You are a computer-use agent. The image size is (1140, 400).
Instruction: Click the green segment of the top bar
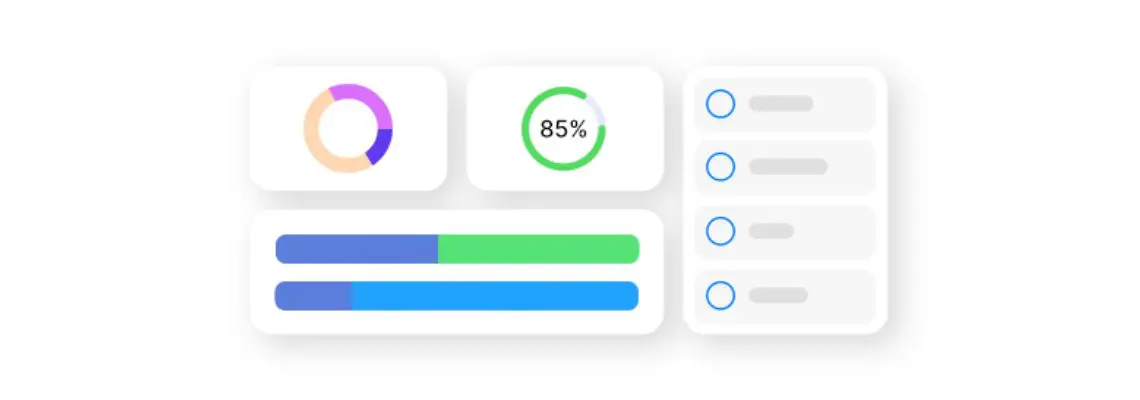click(538, 249)
